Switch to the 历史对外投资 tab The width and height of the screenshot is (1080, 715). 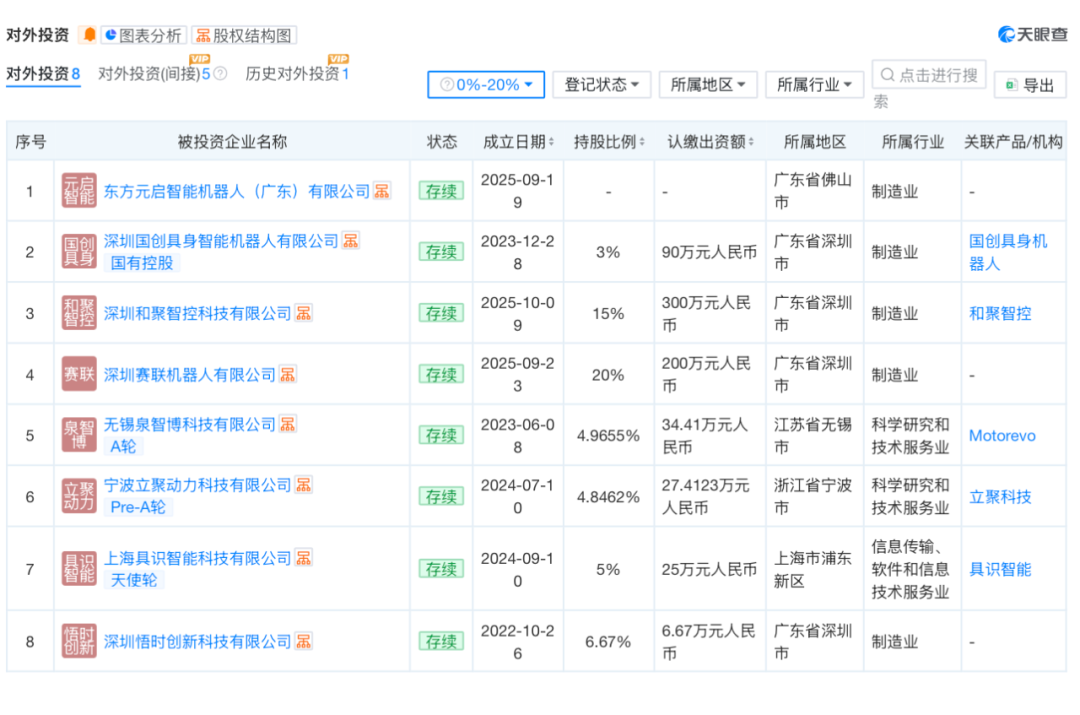click(x=297, y=72)
